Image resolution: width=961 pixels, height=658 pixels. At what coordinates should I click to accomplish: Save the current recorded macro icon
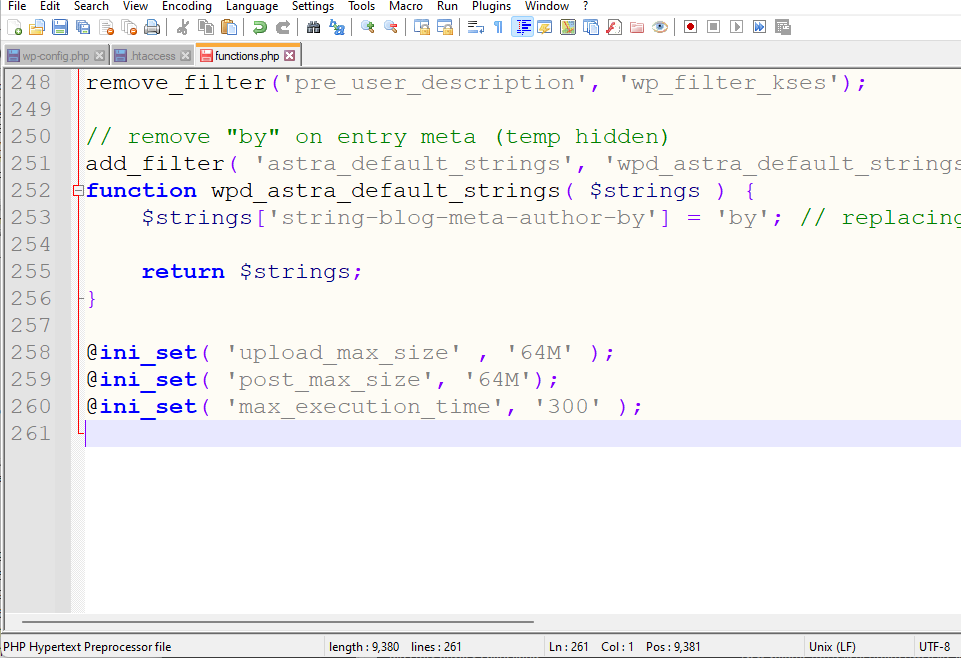[783, 27]
